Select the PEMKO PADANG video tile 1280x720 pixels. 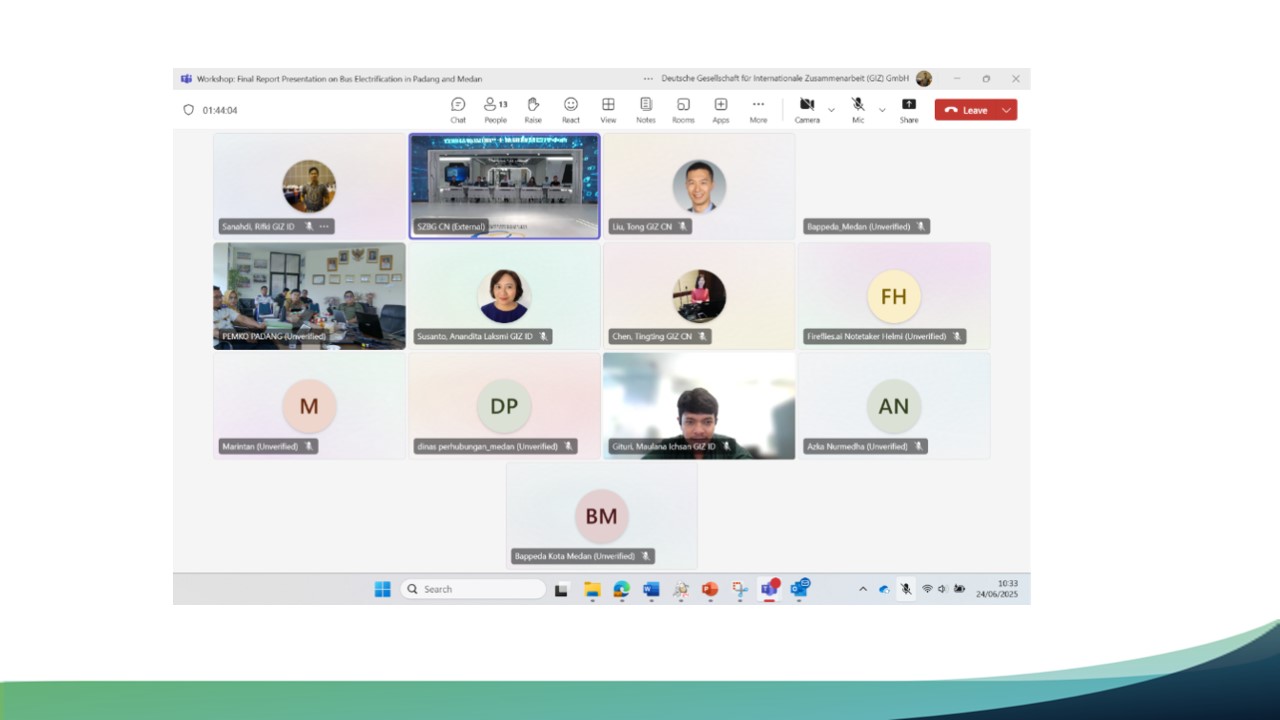coord(309,296)
